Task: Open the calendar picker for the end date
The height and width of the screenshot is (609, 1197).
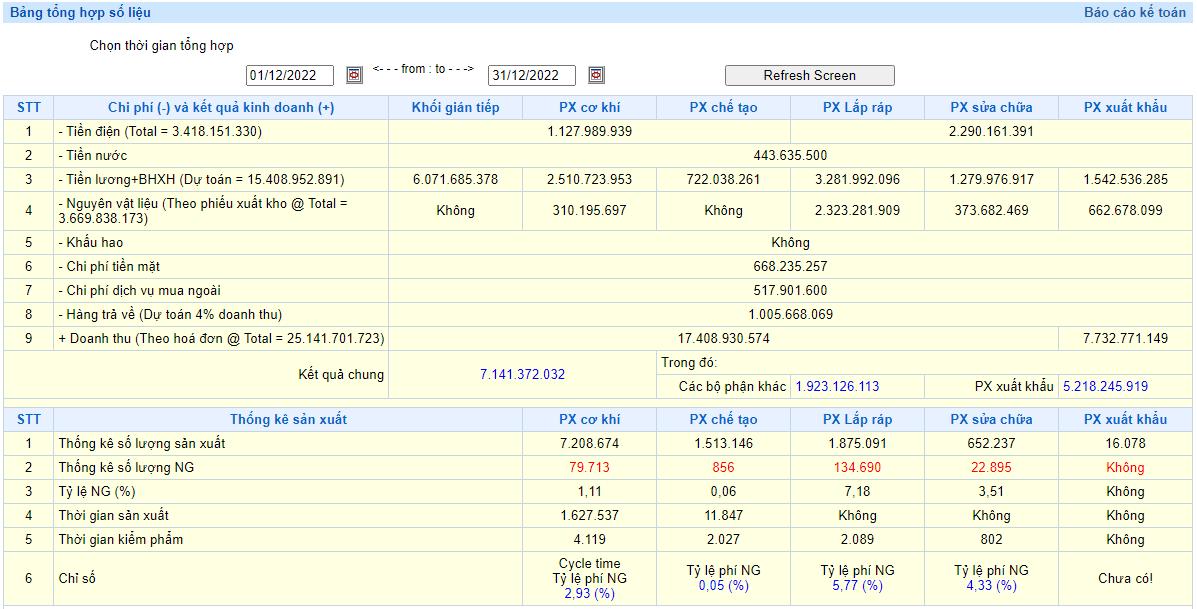Action: 596,75
